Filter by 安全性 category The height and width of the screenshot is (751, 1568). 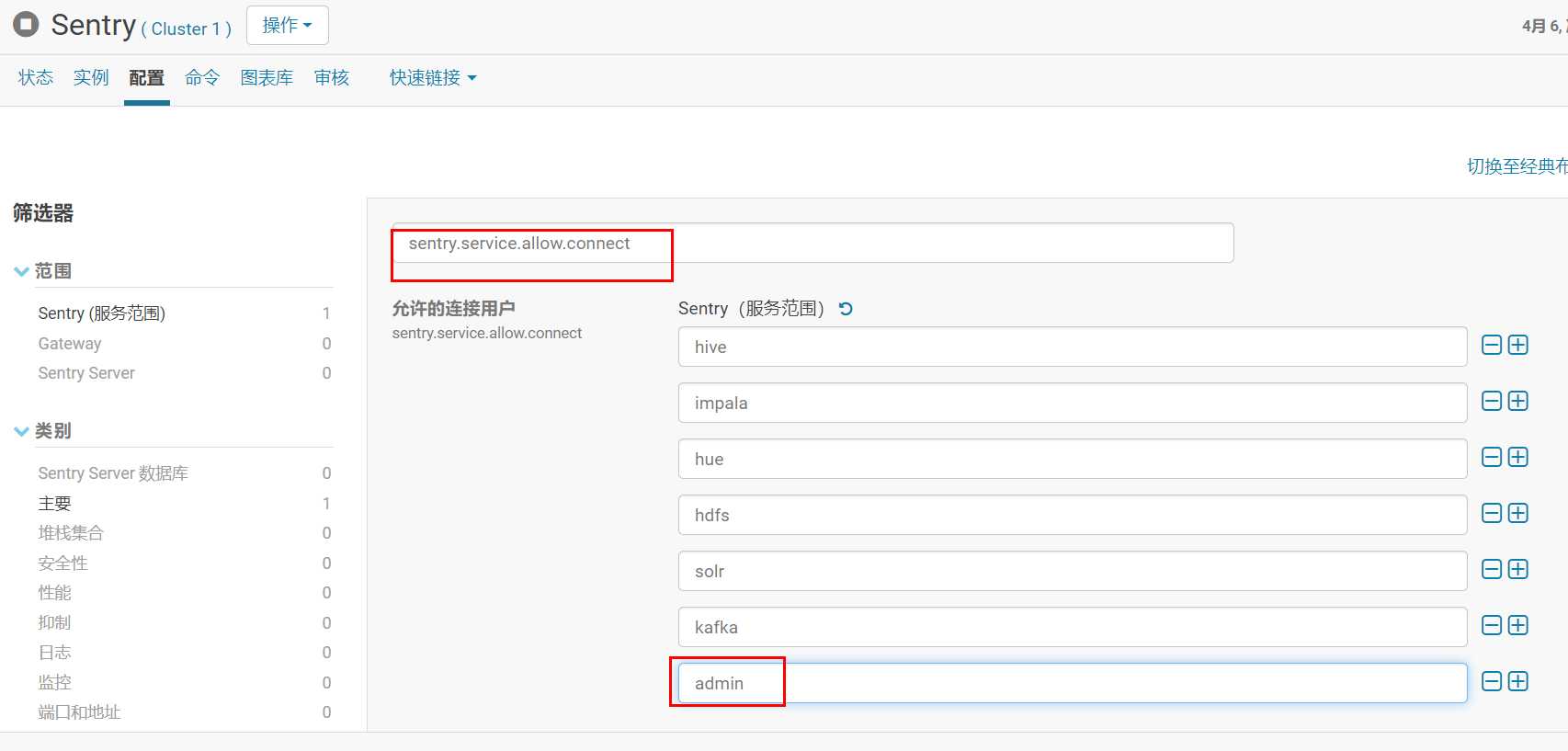point(62,563)
